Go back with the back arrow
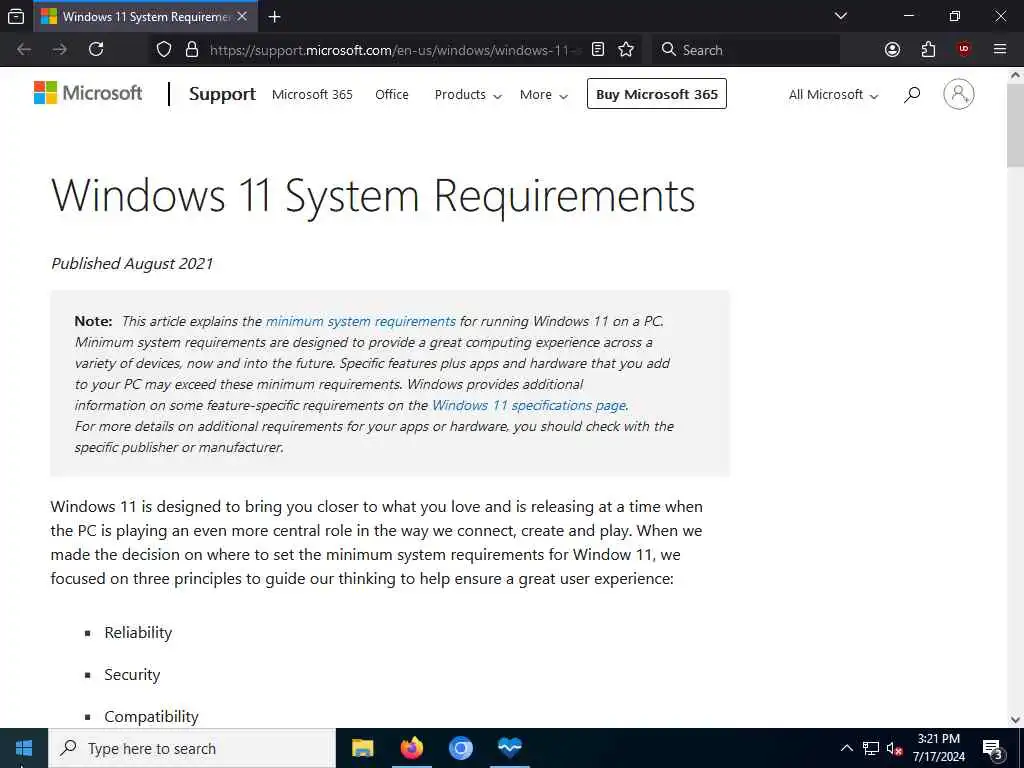Screen dimensions: 1024x768 click(24, 50)
